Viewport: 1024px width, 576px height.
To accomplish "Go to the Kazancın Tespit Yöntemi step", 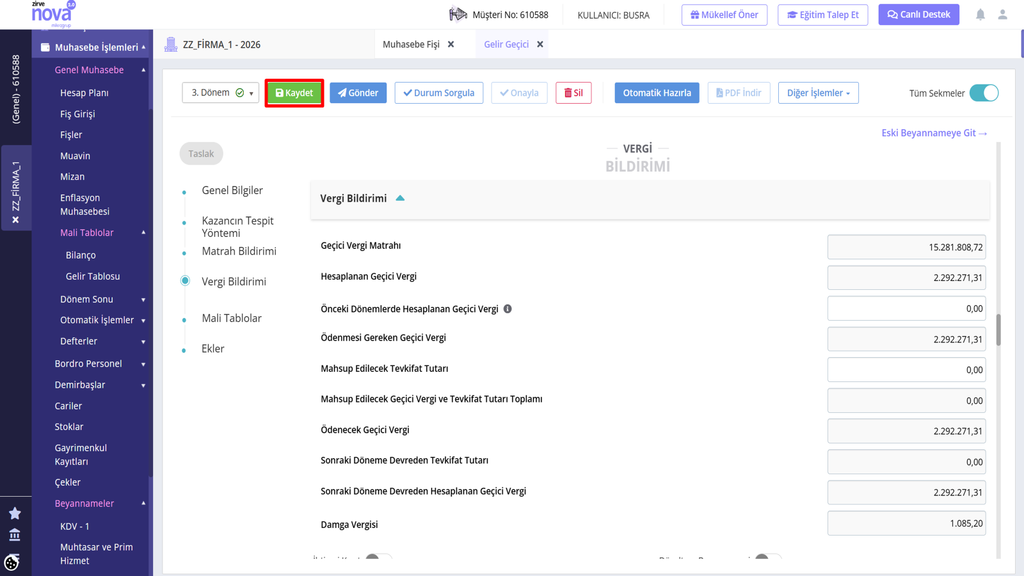I will pyautogui.click(x=237, y=227).
